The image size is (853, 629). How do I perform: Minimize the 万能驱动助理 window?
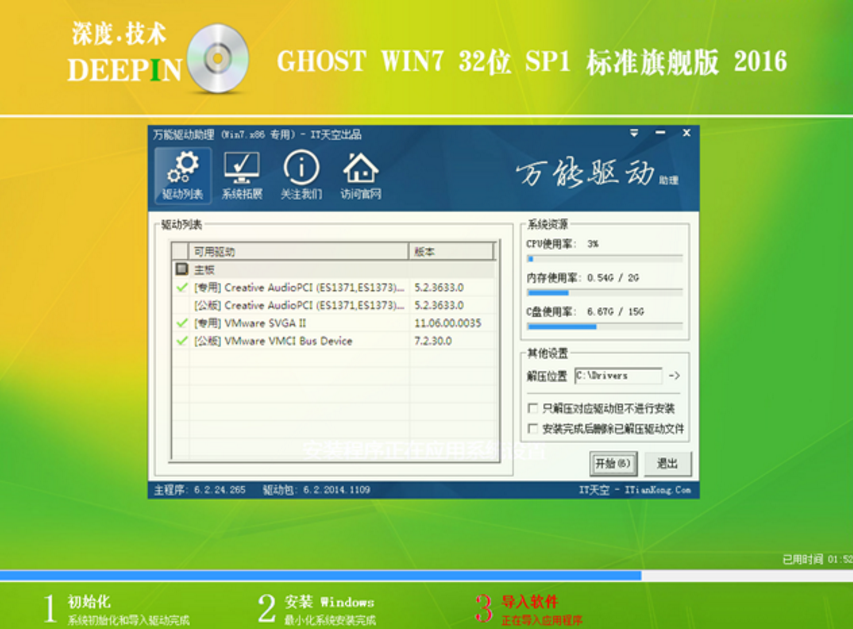[660, 133]
